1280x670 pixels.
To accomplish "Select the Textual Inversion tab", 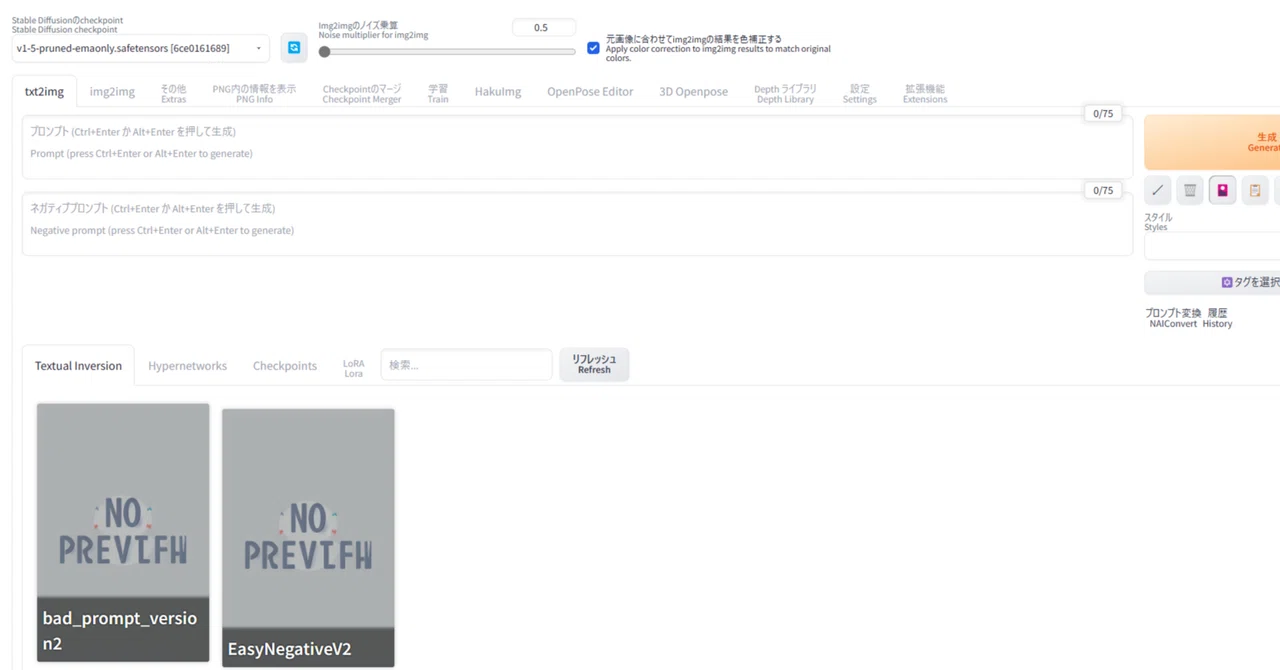I will click(78, 366).
